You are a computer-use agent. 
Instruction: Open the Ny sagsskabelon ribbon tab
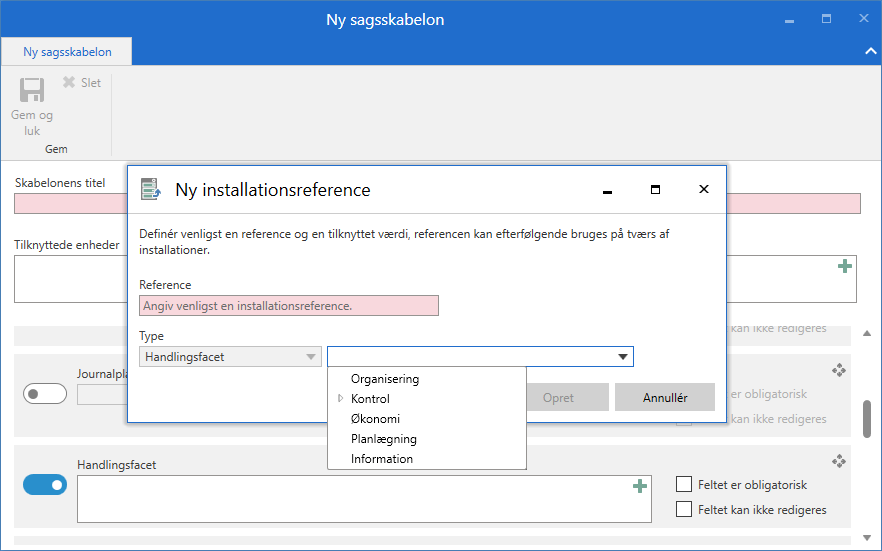67,52
